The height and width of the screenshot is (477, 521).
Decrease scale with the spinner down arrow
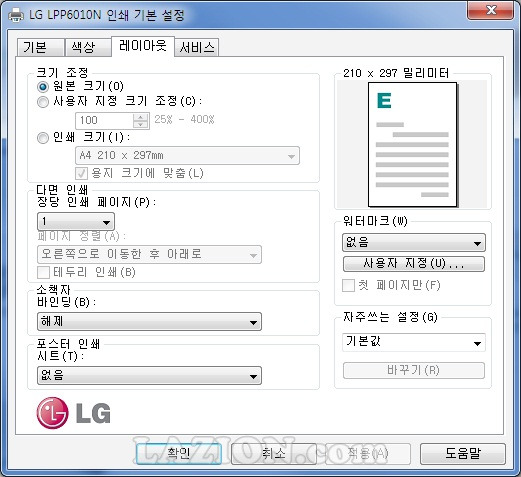coord(141,124)
